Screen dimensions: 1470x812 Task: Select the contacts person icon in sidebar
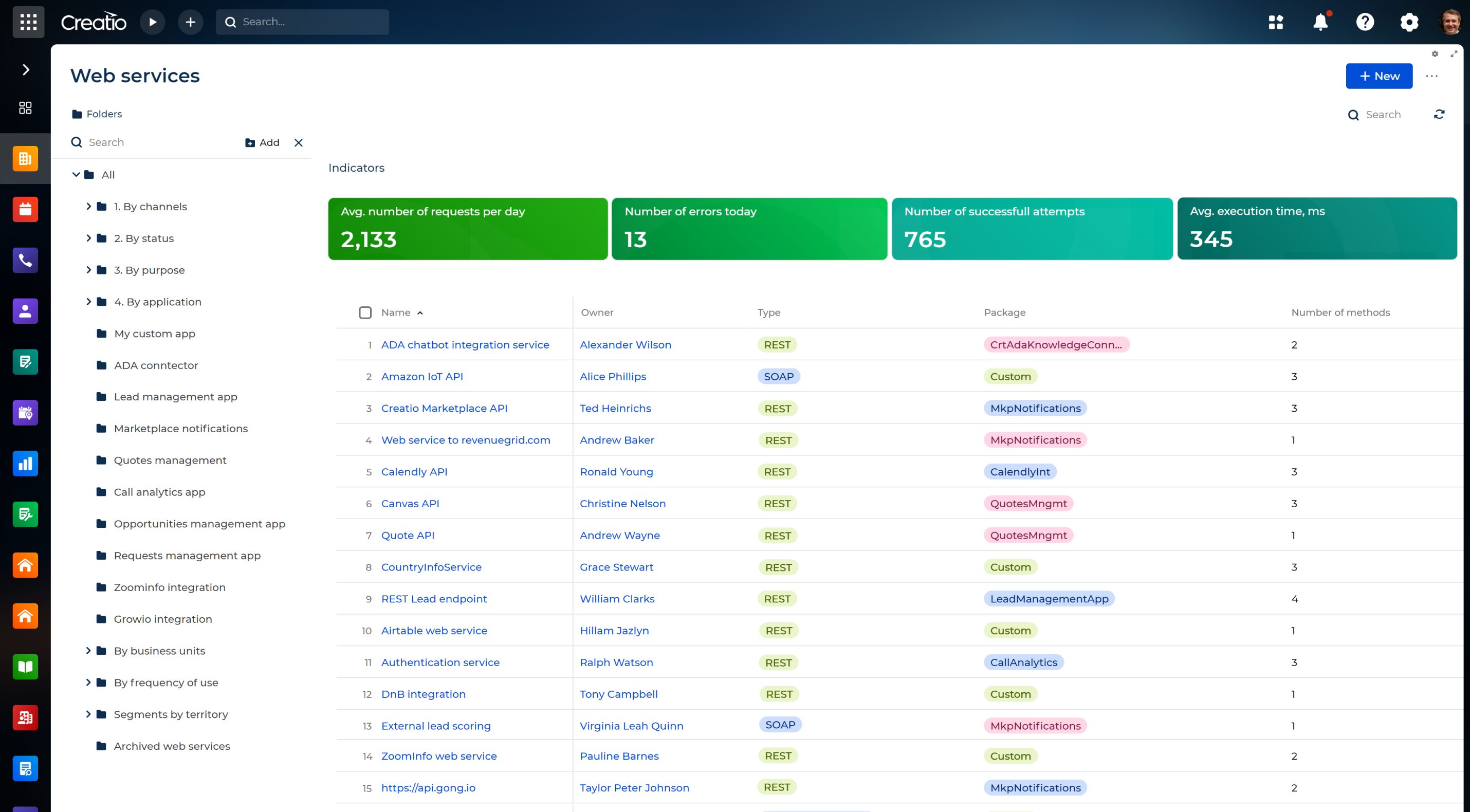tap(25, 311)
